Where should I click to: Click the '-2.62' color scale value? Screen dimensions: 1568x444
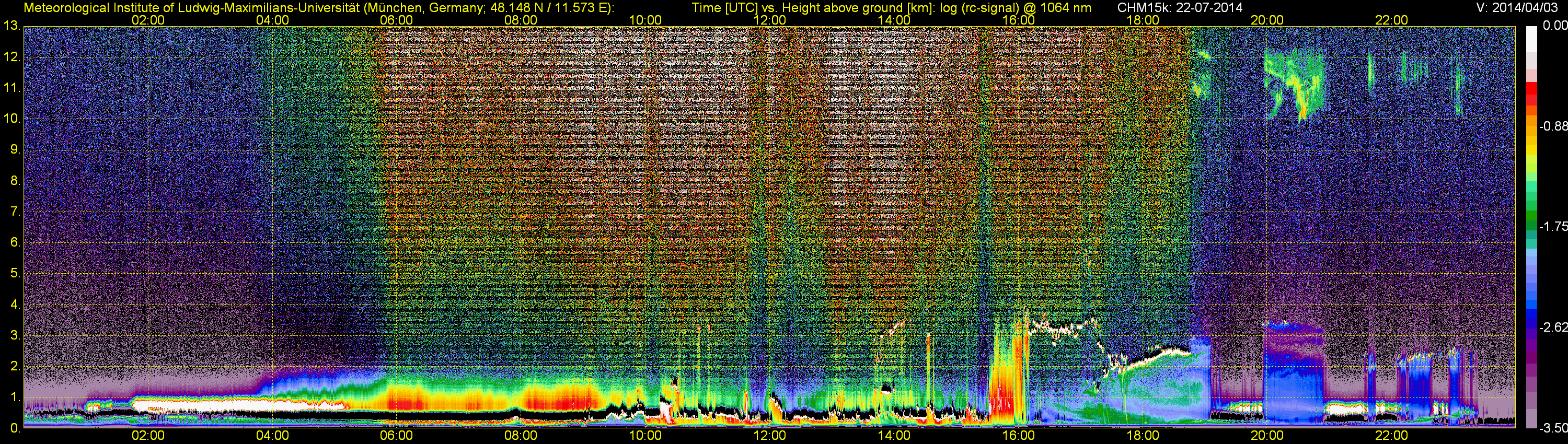pyautogui.click(x=1553, y=328)
